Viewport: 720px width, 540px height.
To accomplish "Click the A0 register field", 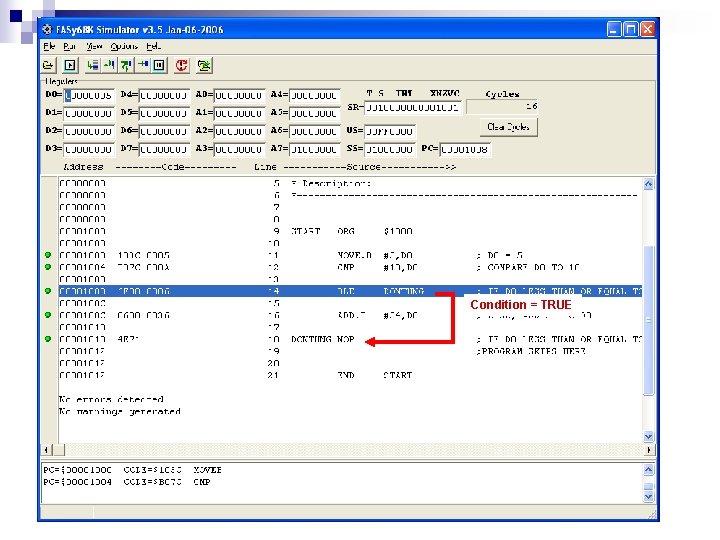I will coord(239,96).
